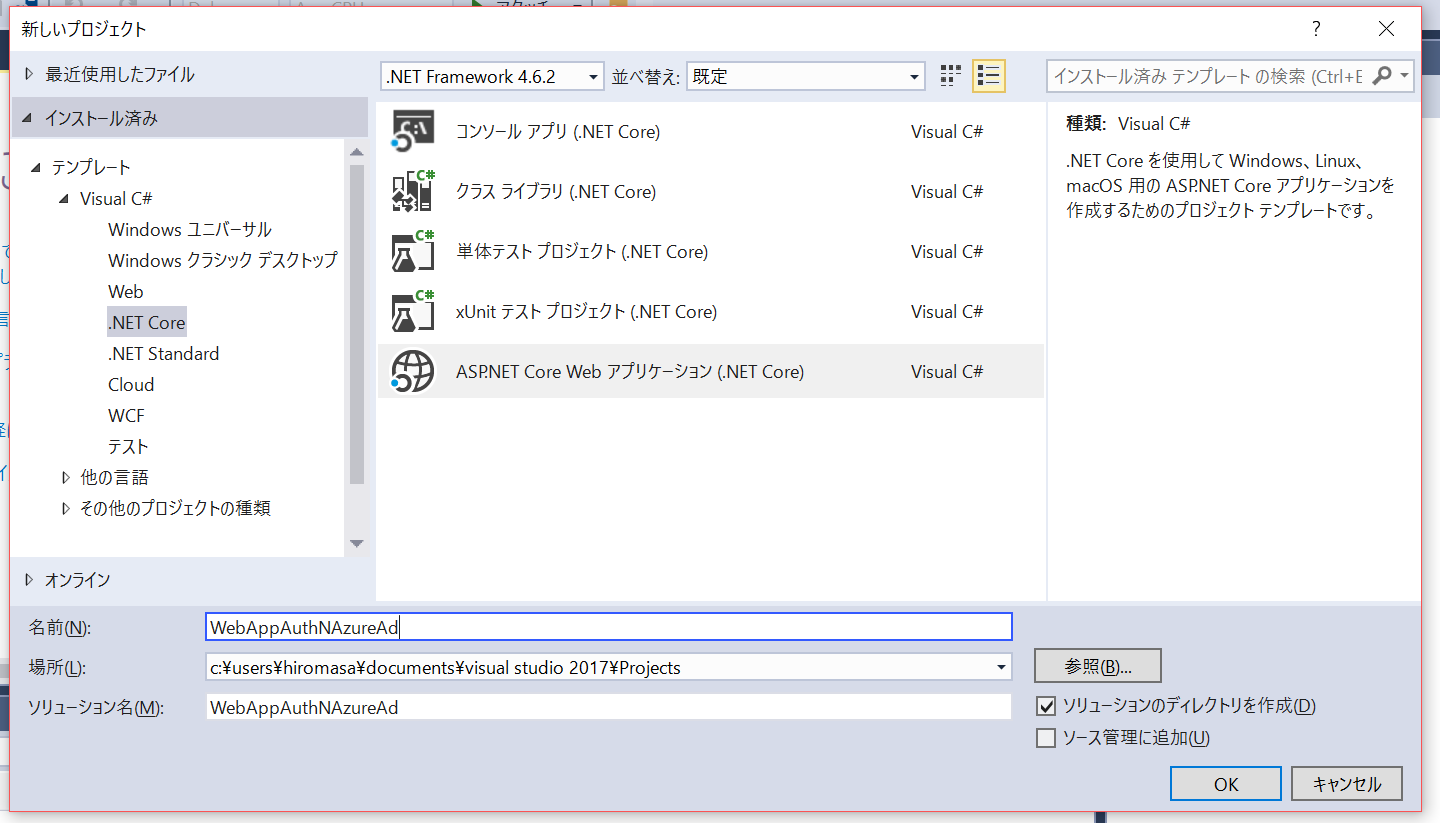Select the ASP.NET Core Web アプリケーション globe icon
This screenshot has height=823, width=1440.
[x=412, y=371]
